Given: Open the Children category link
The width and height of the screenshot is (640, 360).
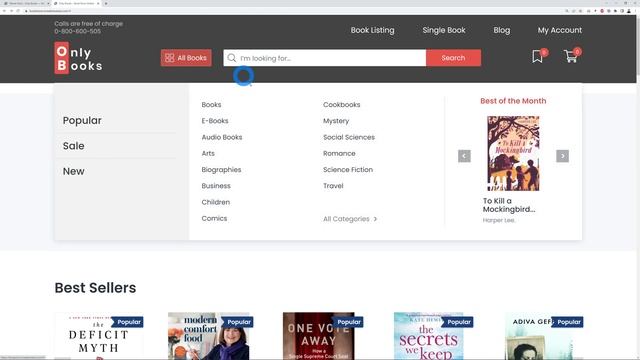Looking at the screenshot, I should (216, 202).
